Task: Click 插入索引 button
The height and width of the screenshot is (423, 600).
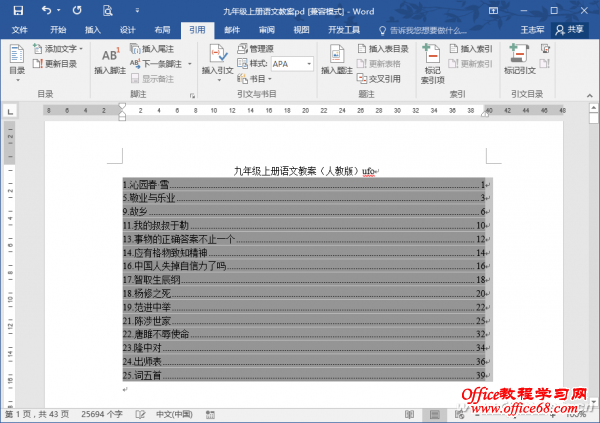Action: 471,49
